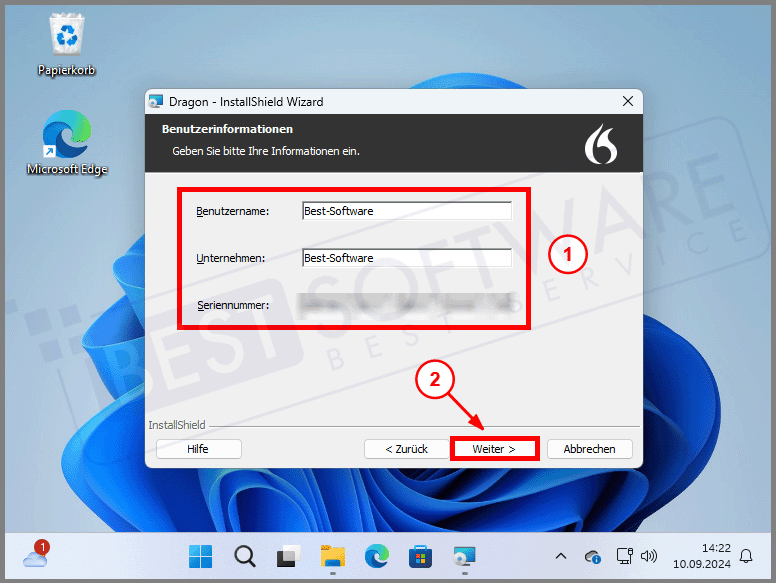Open the Windows Start menu
The image size is (776, 583).
pyautogui.click(x=201, y=556)
